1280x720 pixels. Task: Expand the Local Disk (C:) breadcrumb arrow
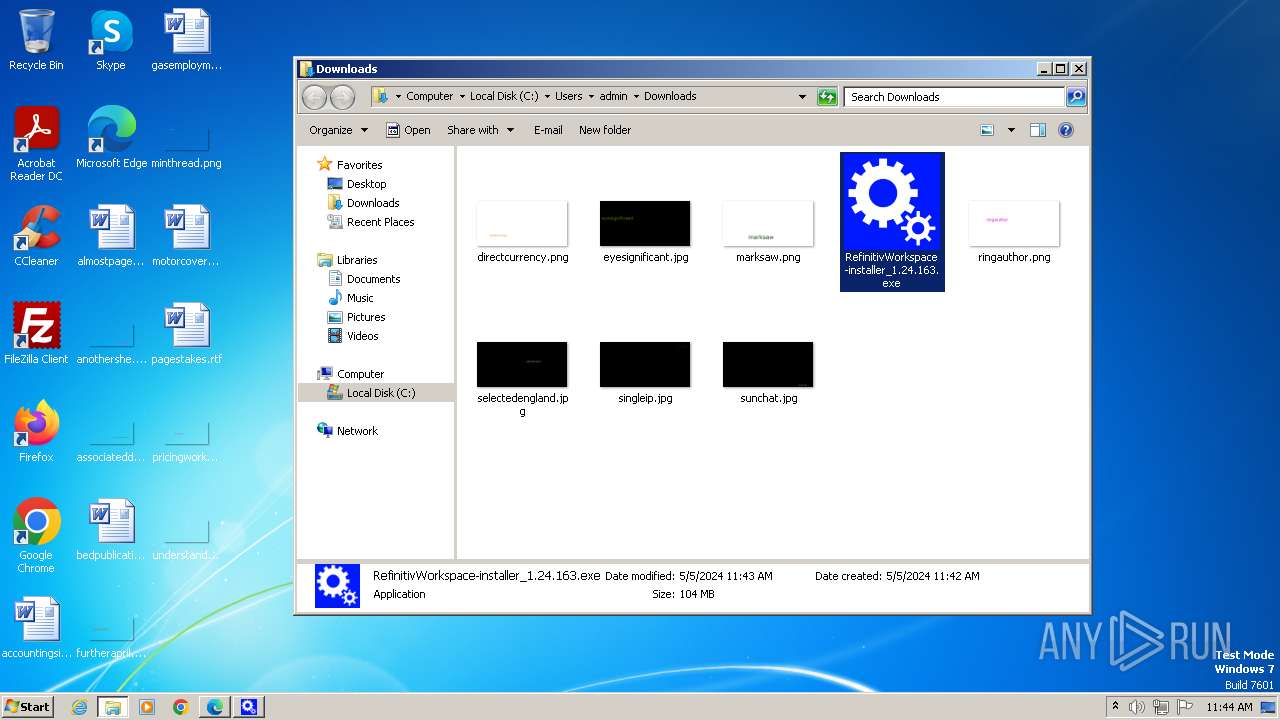pos(547,97)
